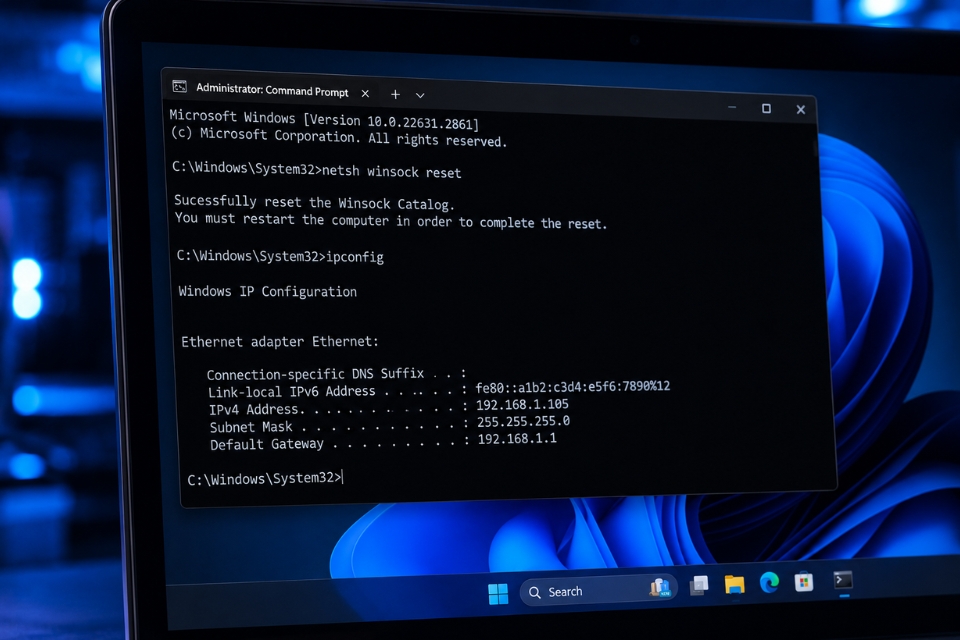This screenshot has height=640, width=960.
Task: Expand the new tab profile dropdown chevron
Action: pos(420,96)
